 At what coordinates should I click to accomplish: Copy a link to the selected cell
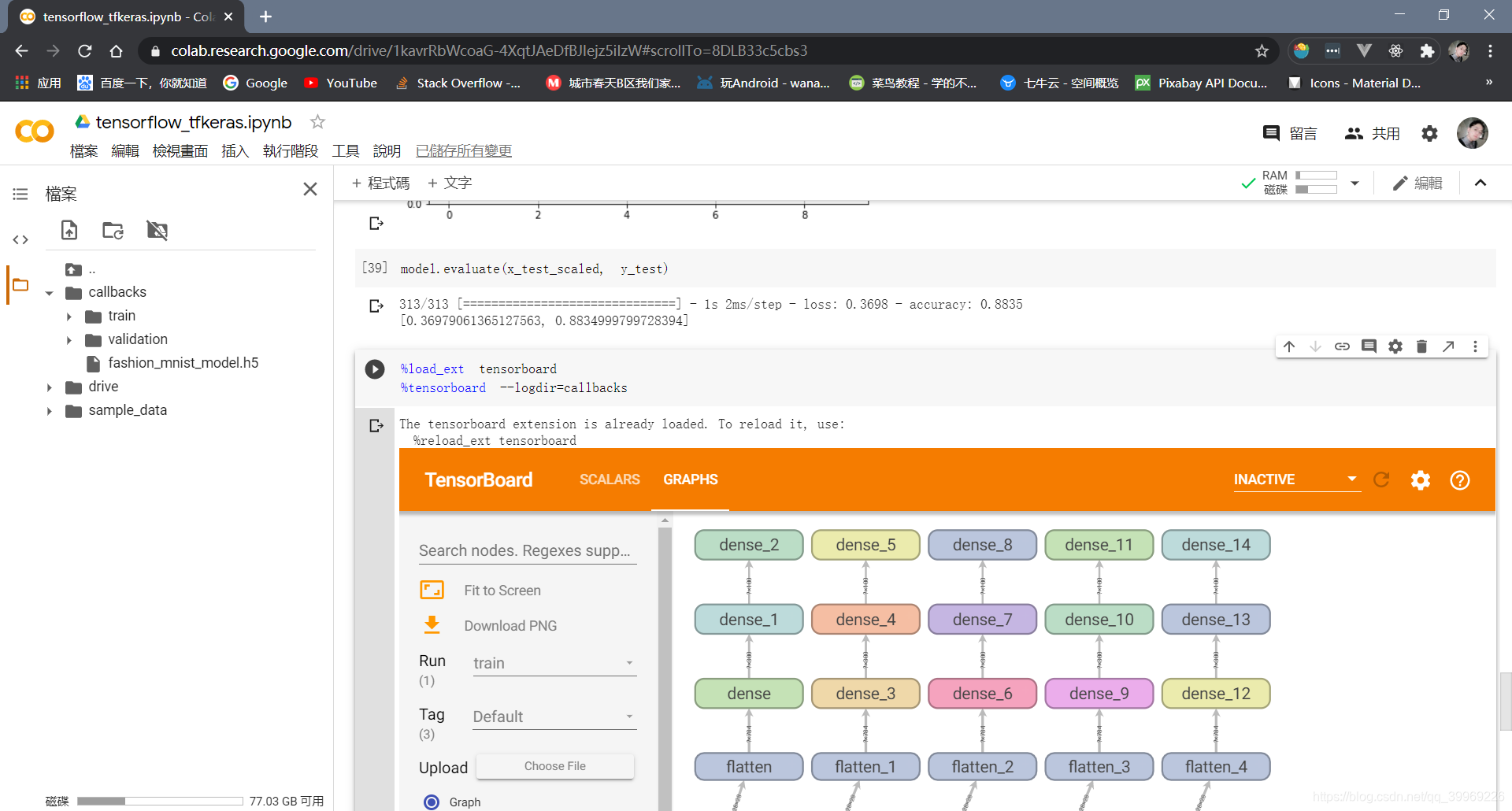pos(1342,346)
